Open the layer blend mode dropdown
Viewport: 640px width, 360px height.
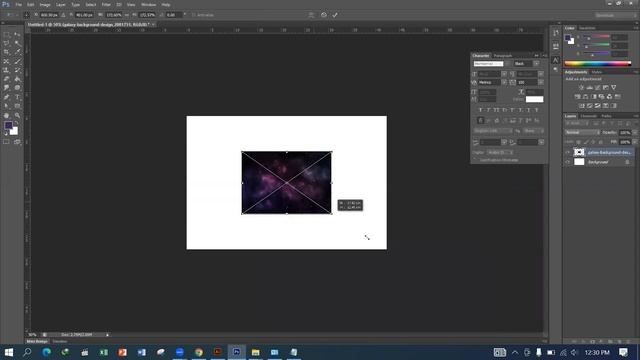click(582, 133)
